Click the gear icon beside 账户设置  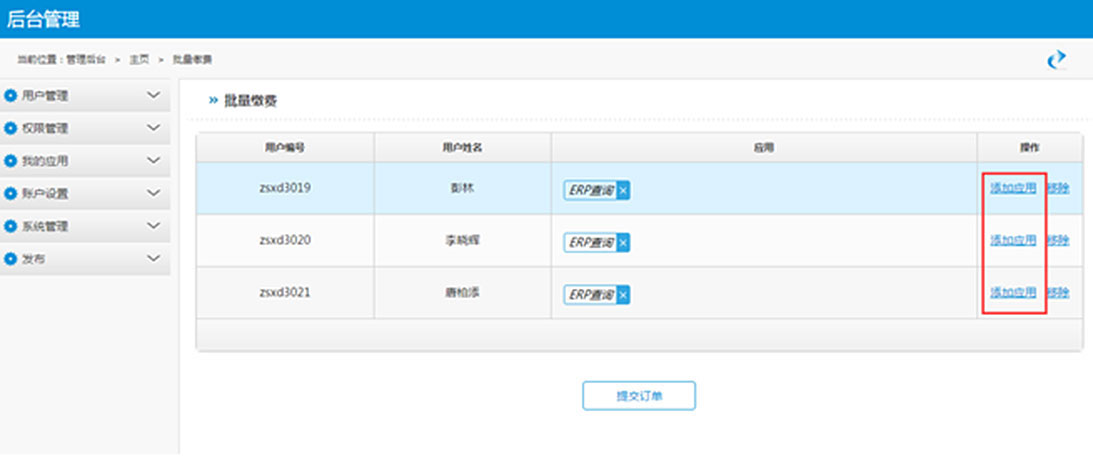tap(11, 193)
